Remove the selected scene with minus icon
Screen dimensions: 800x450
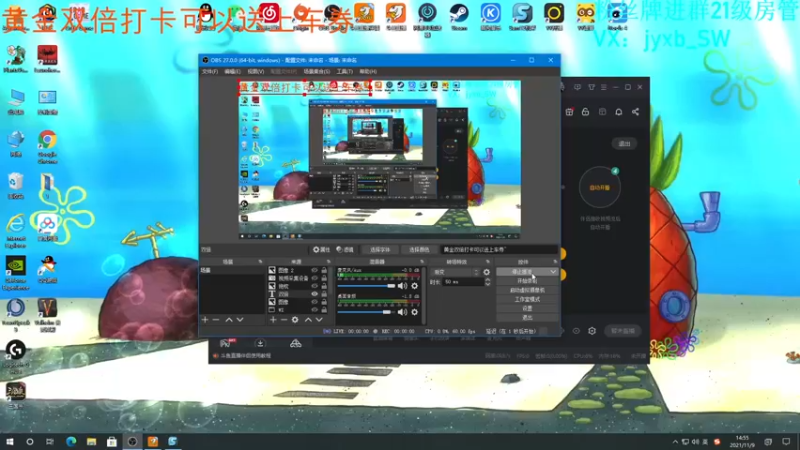pyautogui.click(x=216, y=320)
